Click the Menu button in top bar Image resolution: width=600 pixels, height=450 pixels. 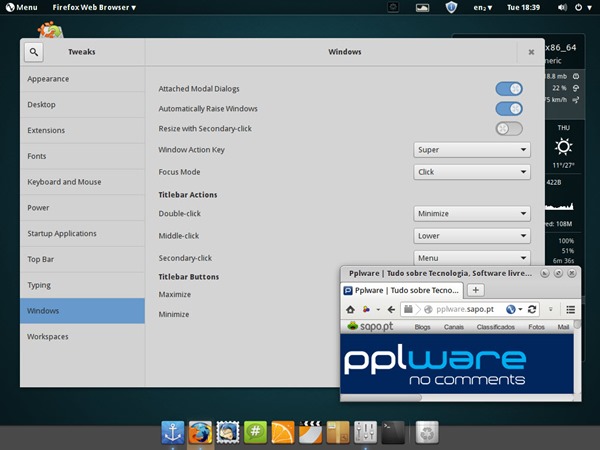21,7
